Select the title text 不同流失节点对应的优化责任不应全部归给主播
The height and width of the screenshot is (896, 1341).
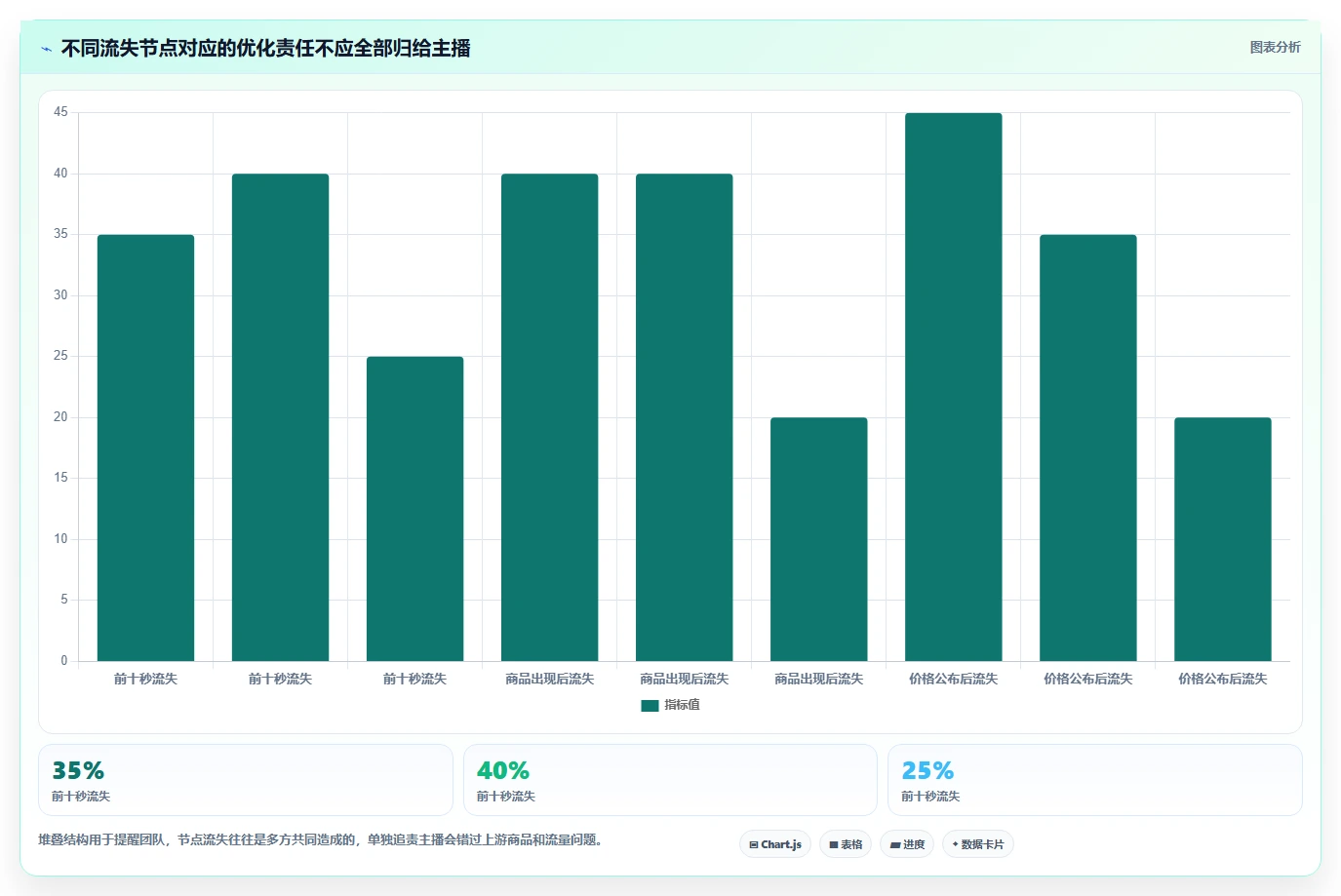click(265, 48)
